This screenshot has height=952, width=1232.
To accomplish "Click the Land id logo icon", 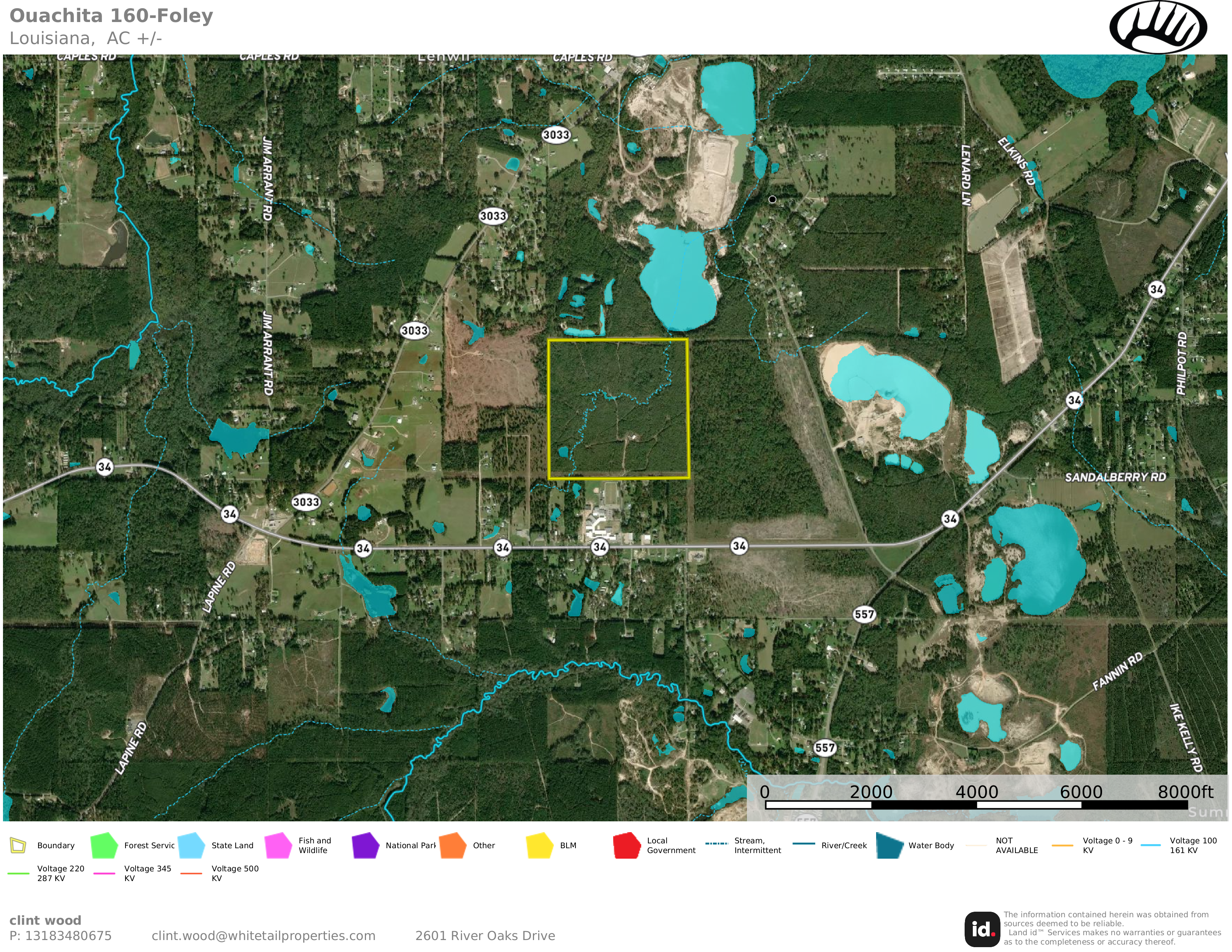I will 982,929.
